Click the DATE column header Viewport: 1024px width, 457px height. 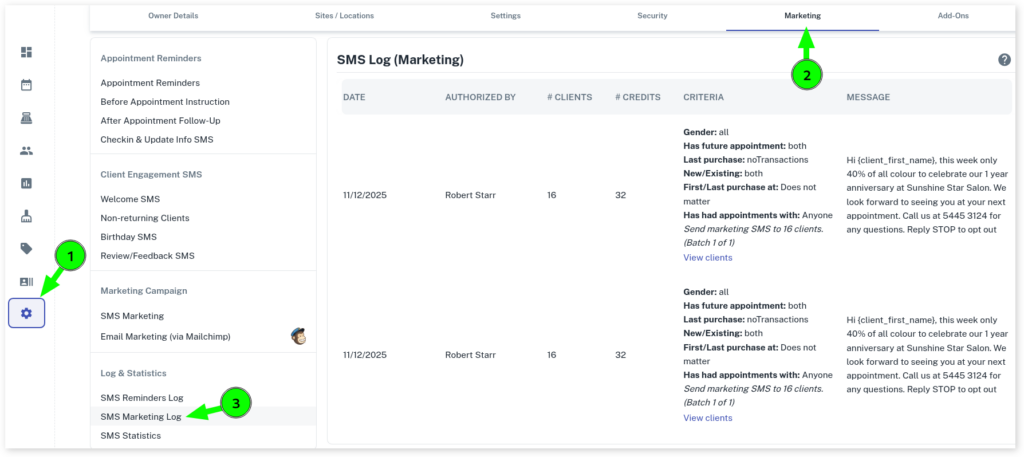[x=354, y=97]
